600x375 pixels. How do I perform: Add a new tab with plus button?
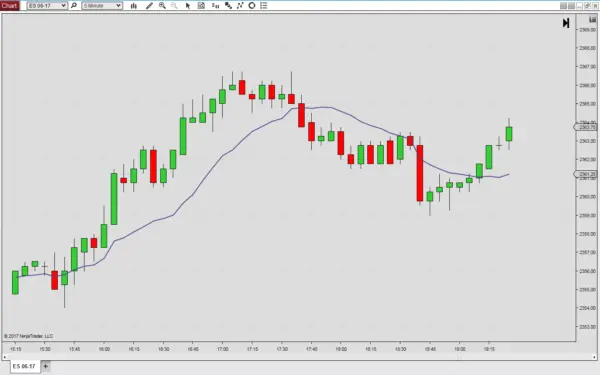click(46, 366)
